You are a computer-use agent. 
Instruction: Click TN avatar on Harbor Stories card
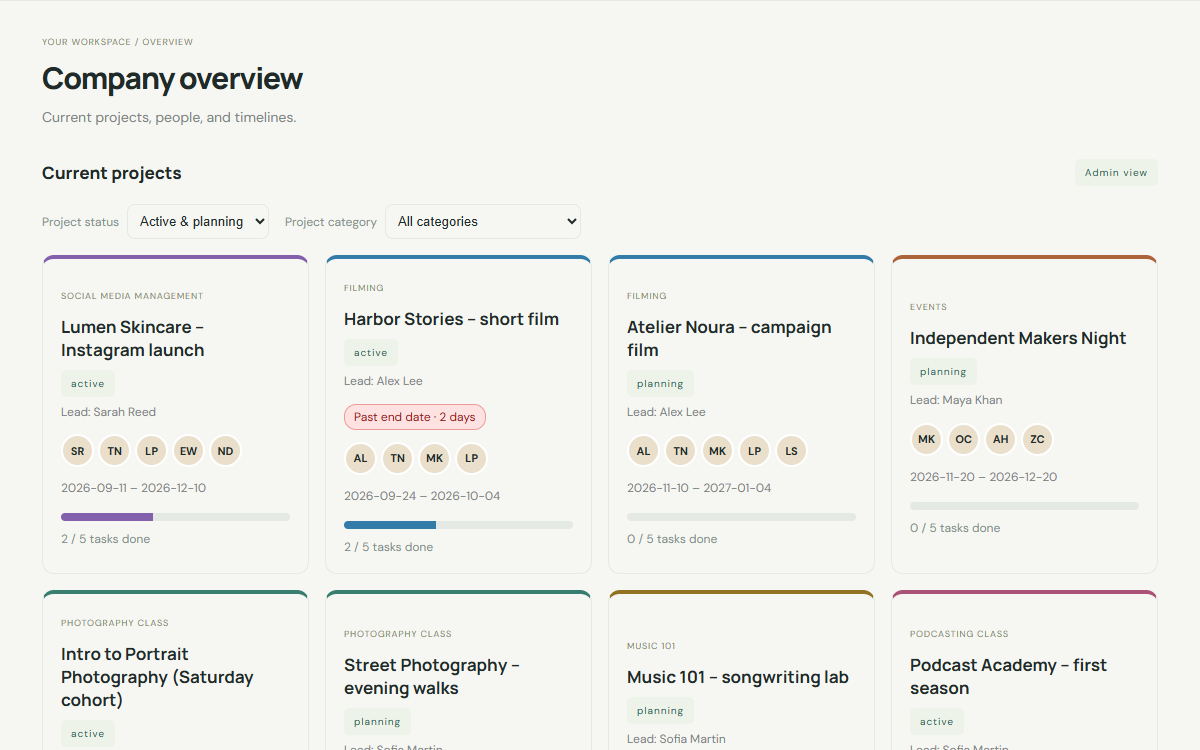398,459
